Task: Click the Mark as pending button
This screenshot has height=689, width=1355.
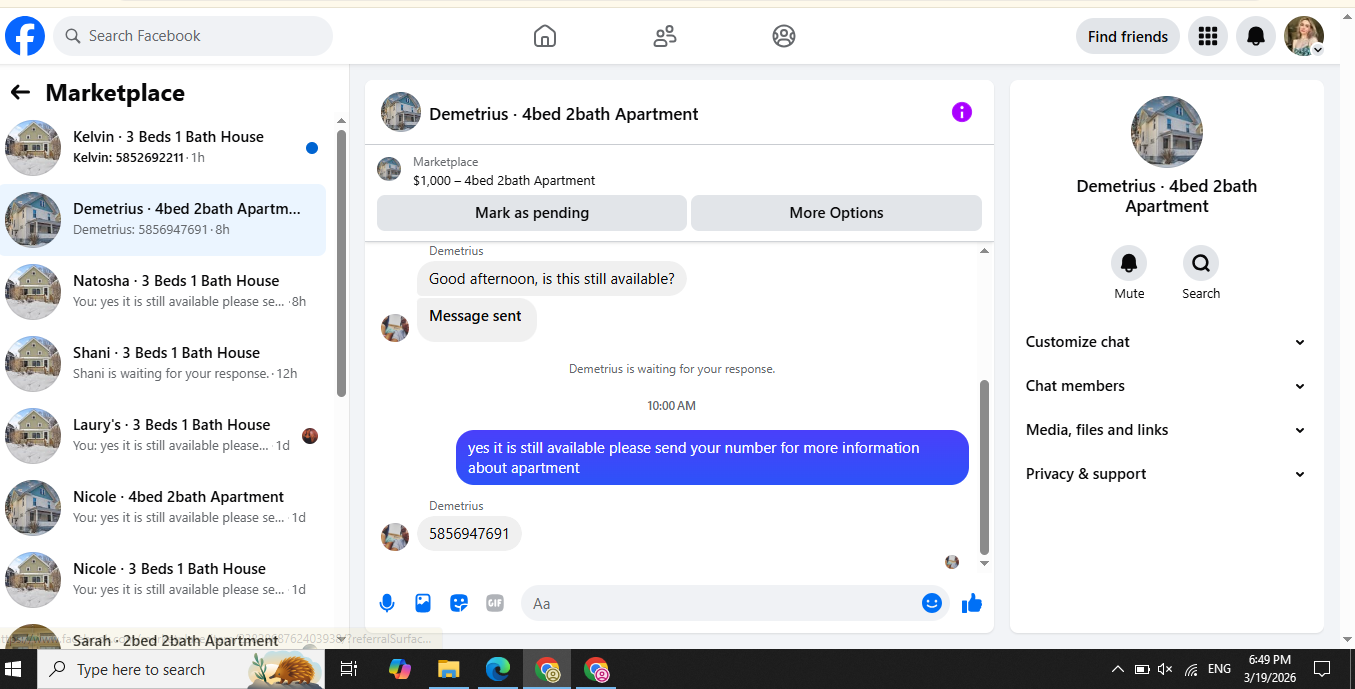Action: tap(532, 213)
